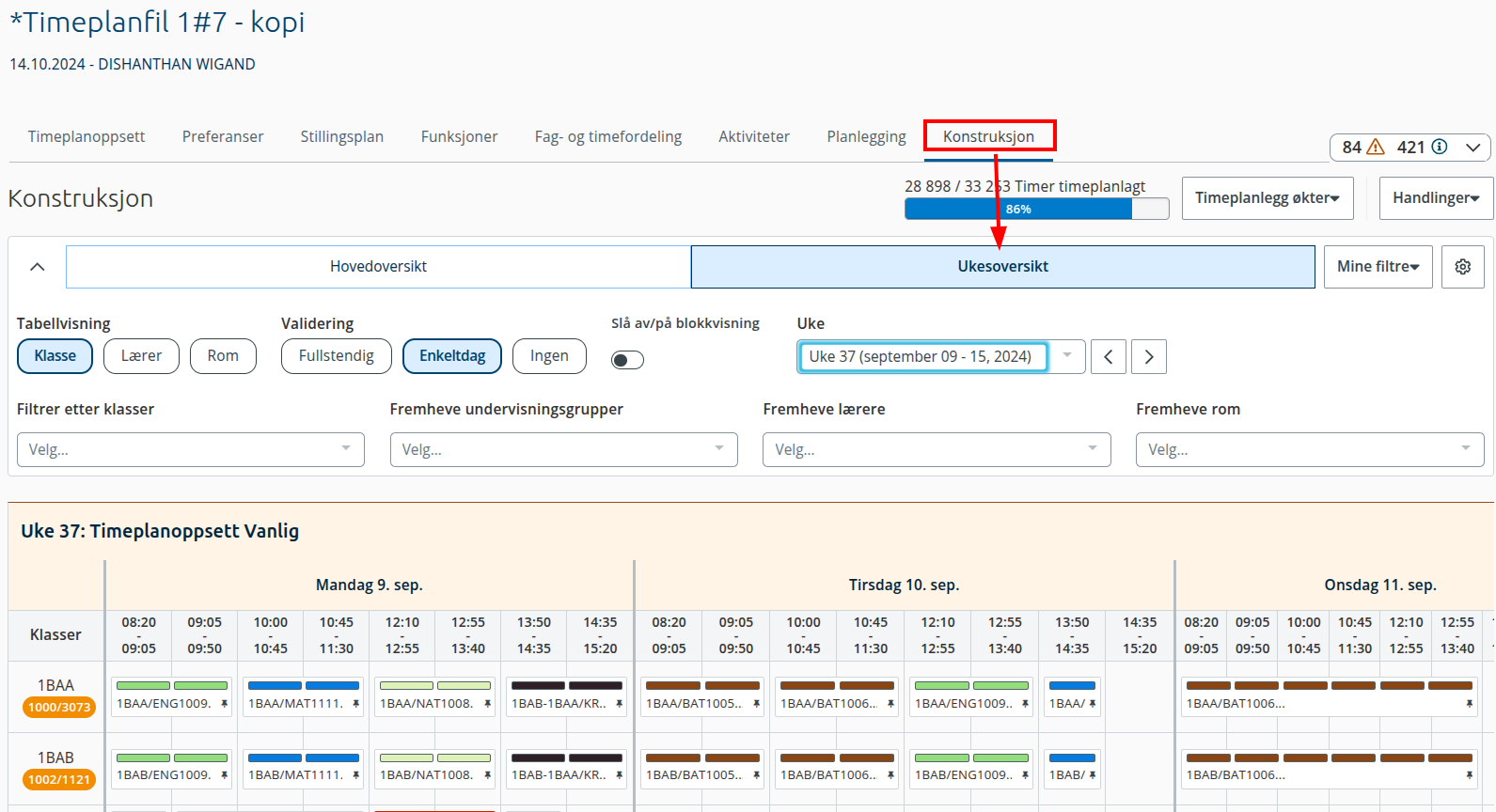Go to previous week with left arrow
Screen dimensions: 1496x812
point(1109,357)
